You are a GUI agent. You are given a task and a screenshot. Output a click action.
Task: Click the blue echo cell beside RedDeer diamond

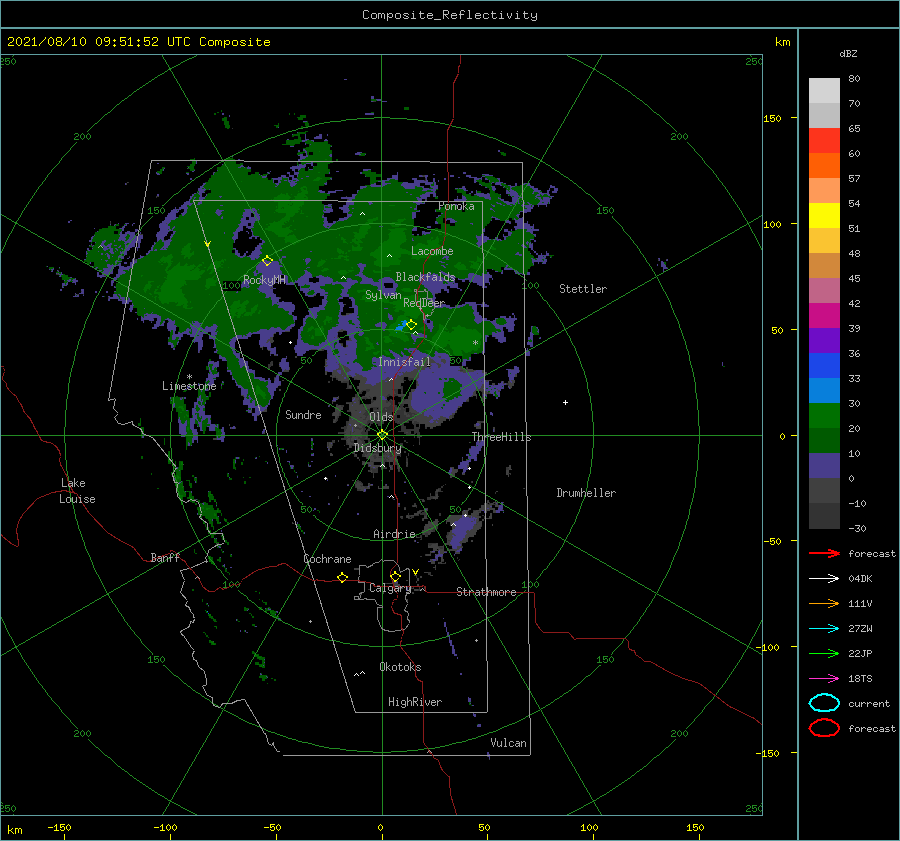click(401, 326)
